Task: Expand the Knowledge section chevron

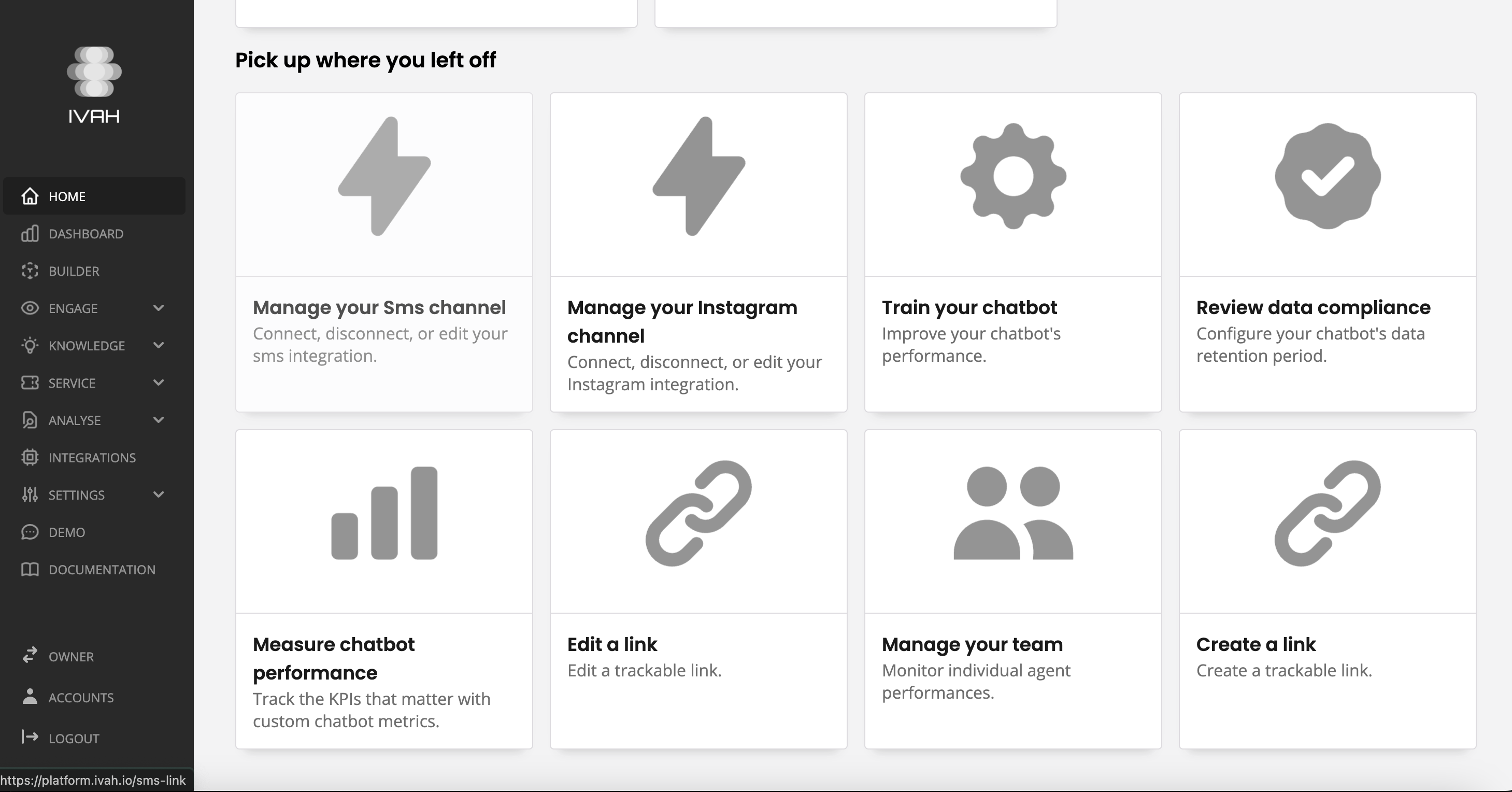Action: [159, 345]
